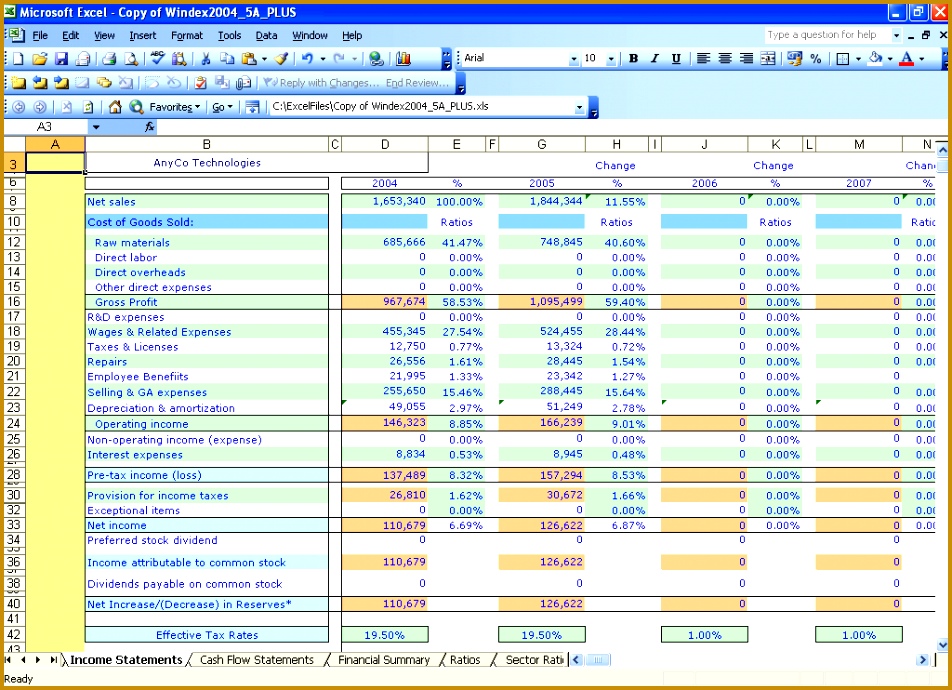Toggle bold formatting
This screenshot has width=952, height=690.
coord(633,58)
